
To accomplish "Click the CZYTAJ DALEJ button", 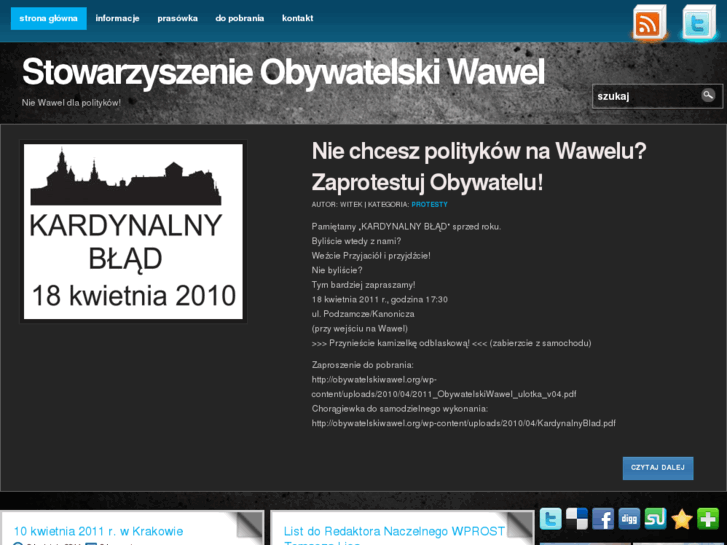I will (x=658, y=468).
